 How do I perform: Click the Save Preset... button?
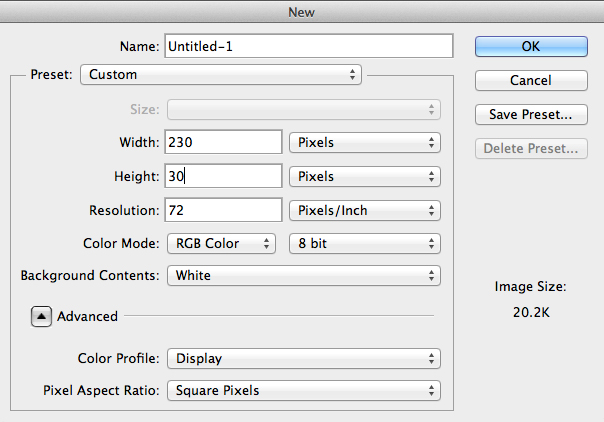[531, 114]
